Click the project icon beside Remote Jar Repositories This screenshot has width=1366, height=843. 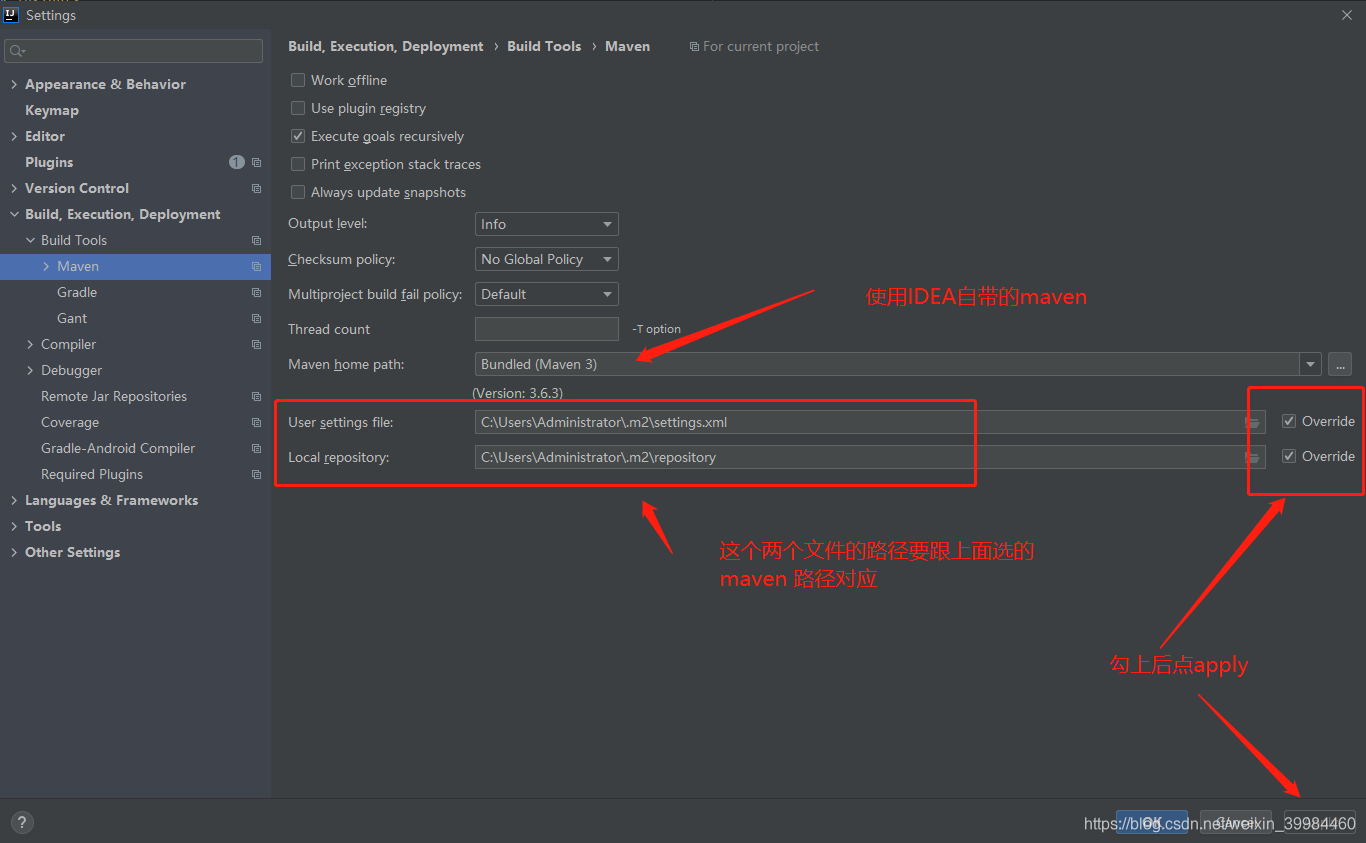pyautogui.click(x=256, y=396)
